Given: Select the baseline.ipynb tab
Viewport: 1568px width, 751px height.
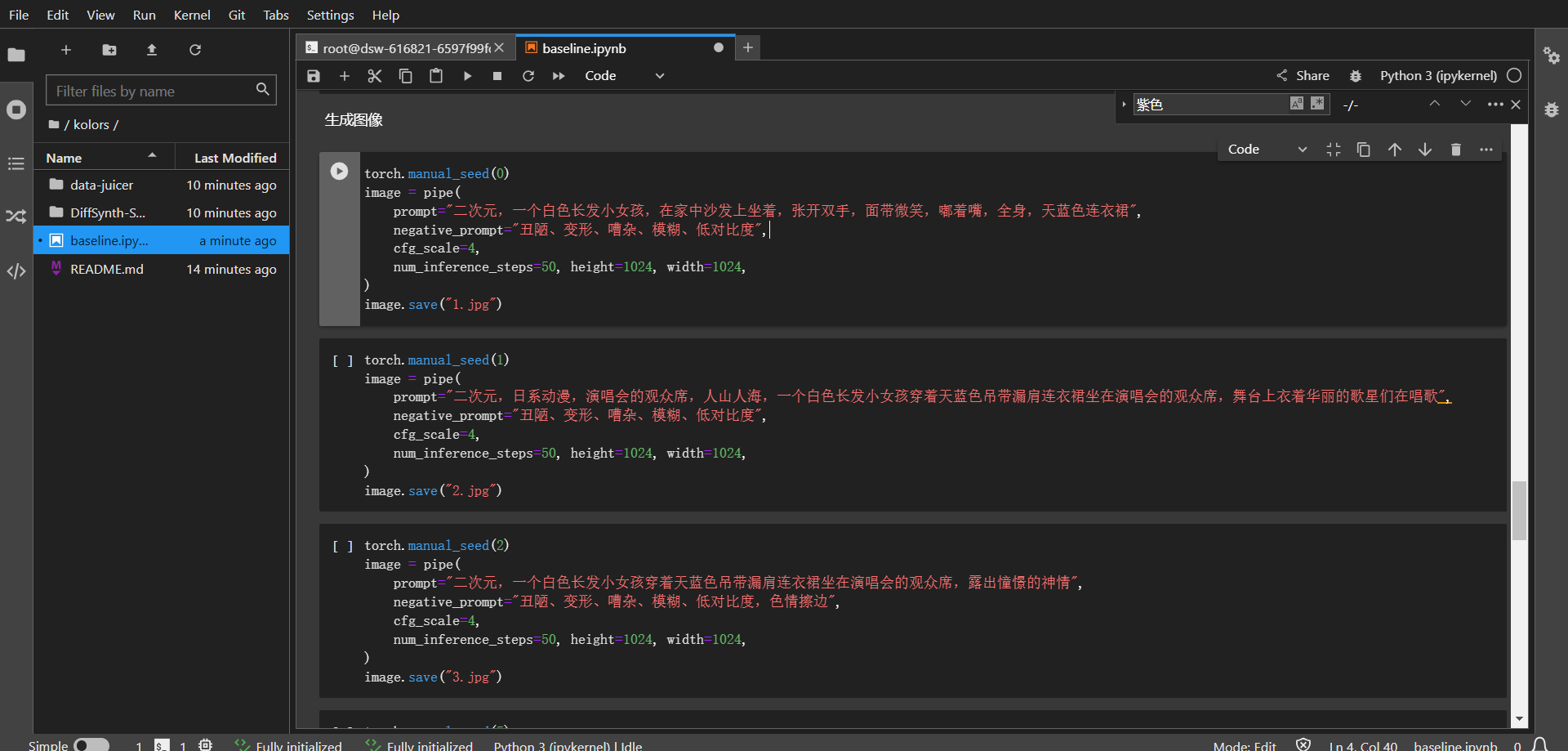Looking at the screenshot, I should coord(626,48).
